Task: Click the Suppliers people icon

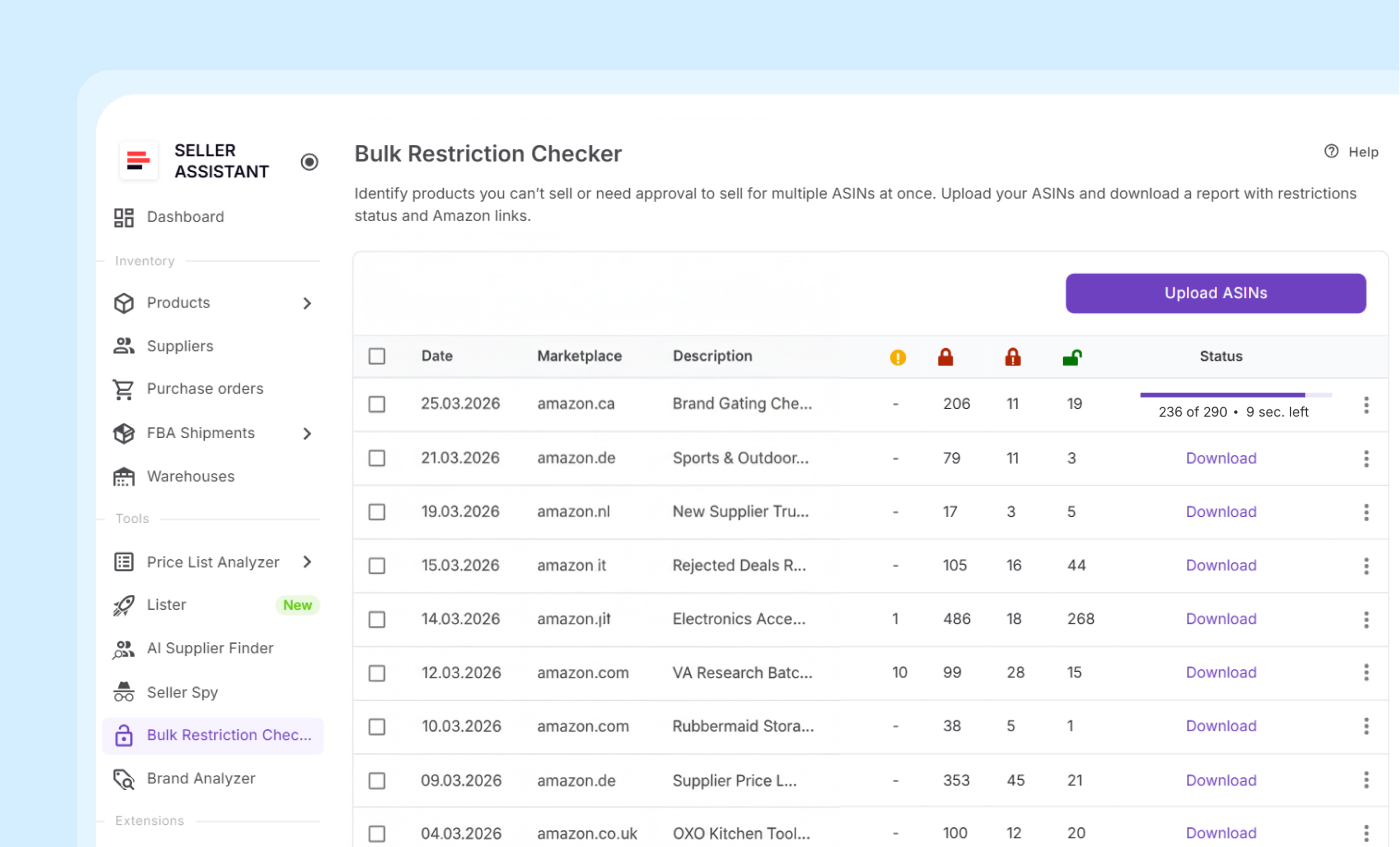Action: point(124,346)
